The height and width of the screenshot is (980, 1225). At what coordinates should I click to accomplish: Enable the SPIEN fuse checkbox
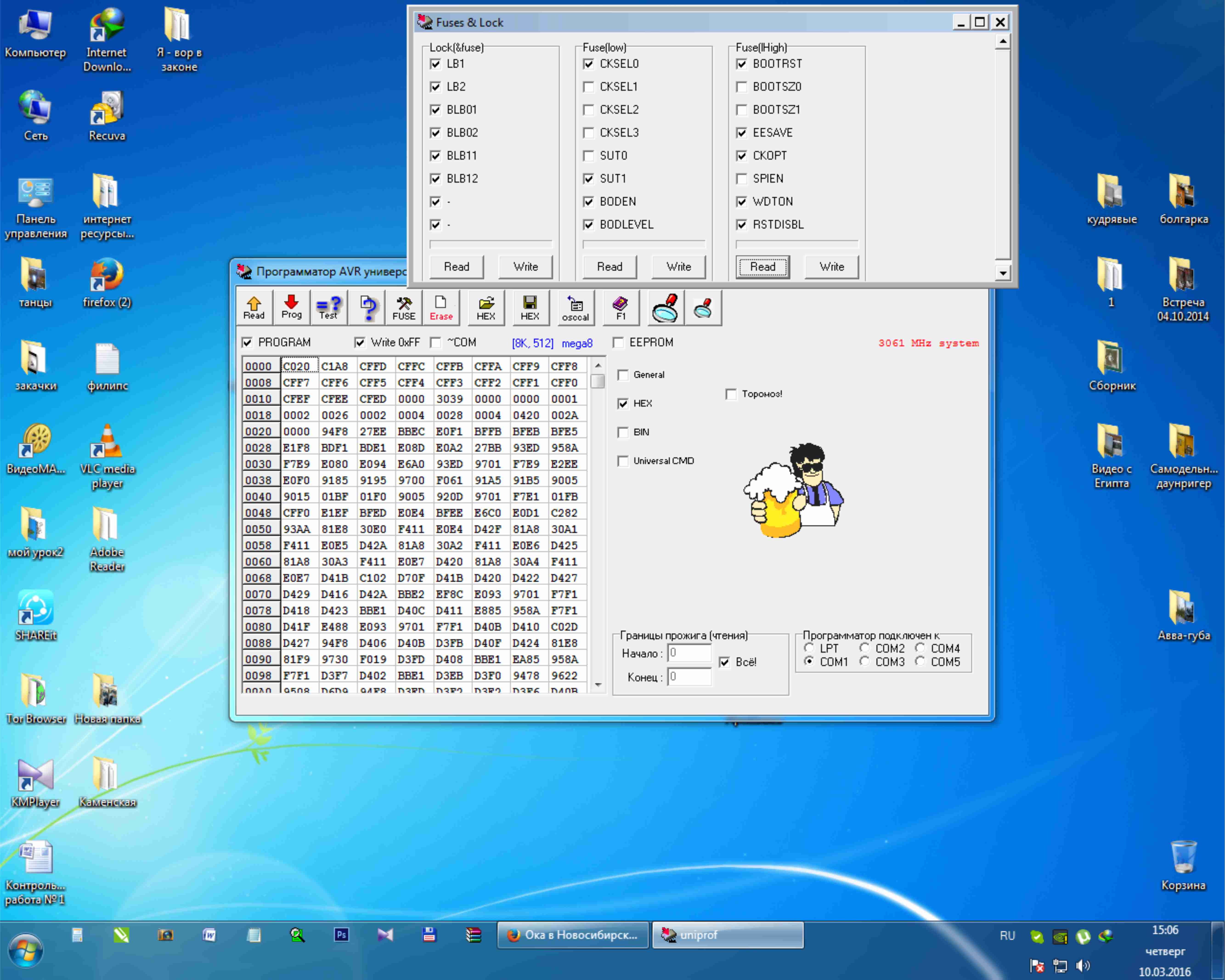742,178
